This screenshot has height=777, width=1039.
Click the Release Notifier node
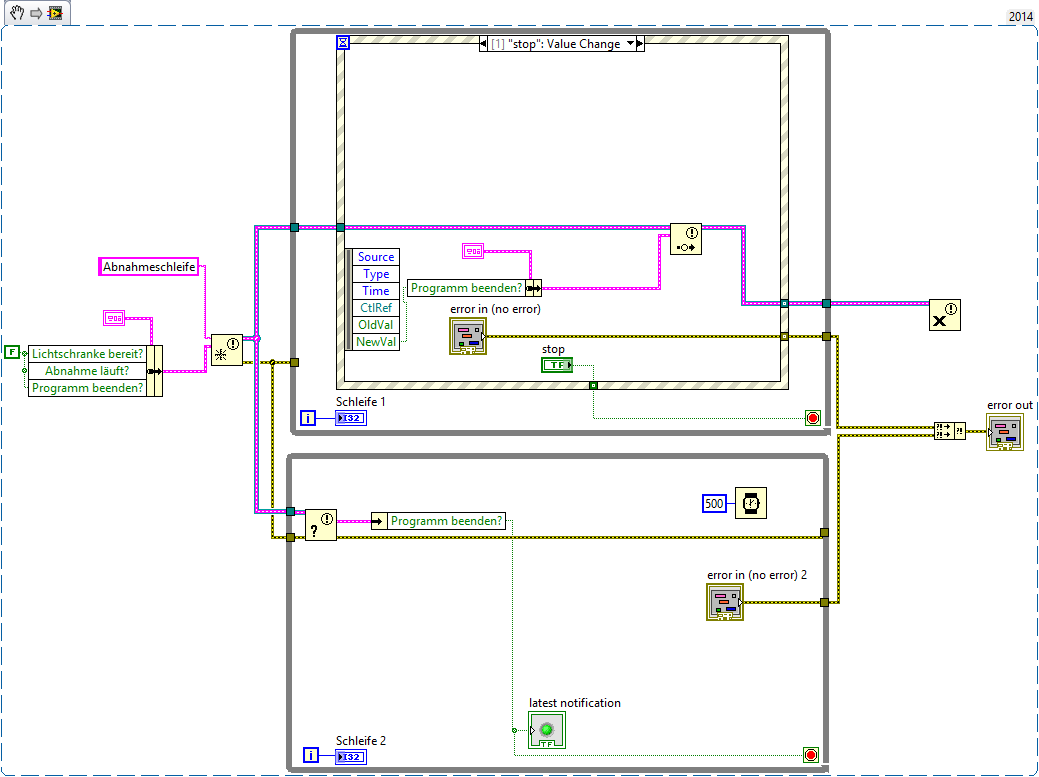[x=945, y=315]
